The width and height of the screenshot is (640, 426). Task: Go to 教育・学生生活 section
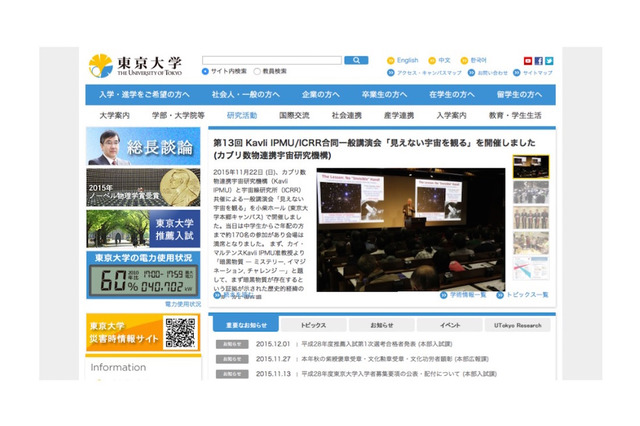(x=515, y=115)
